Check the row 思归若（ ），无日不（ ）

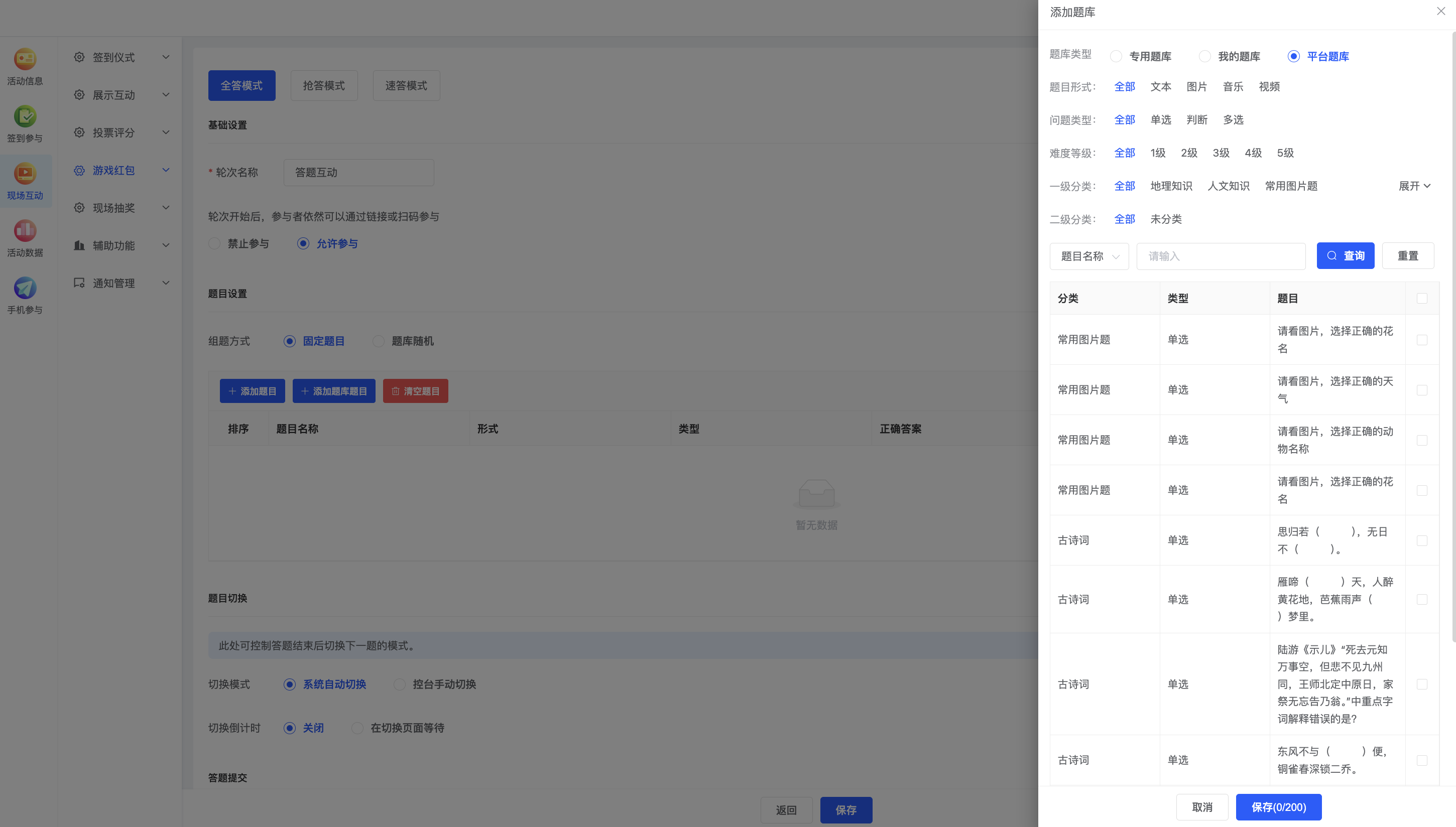point(1422,541)
